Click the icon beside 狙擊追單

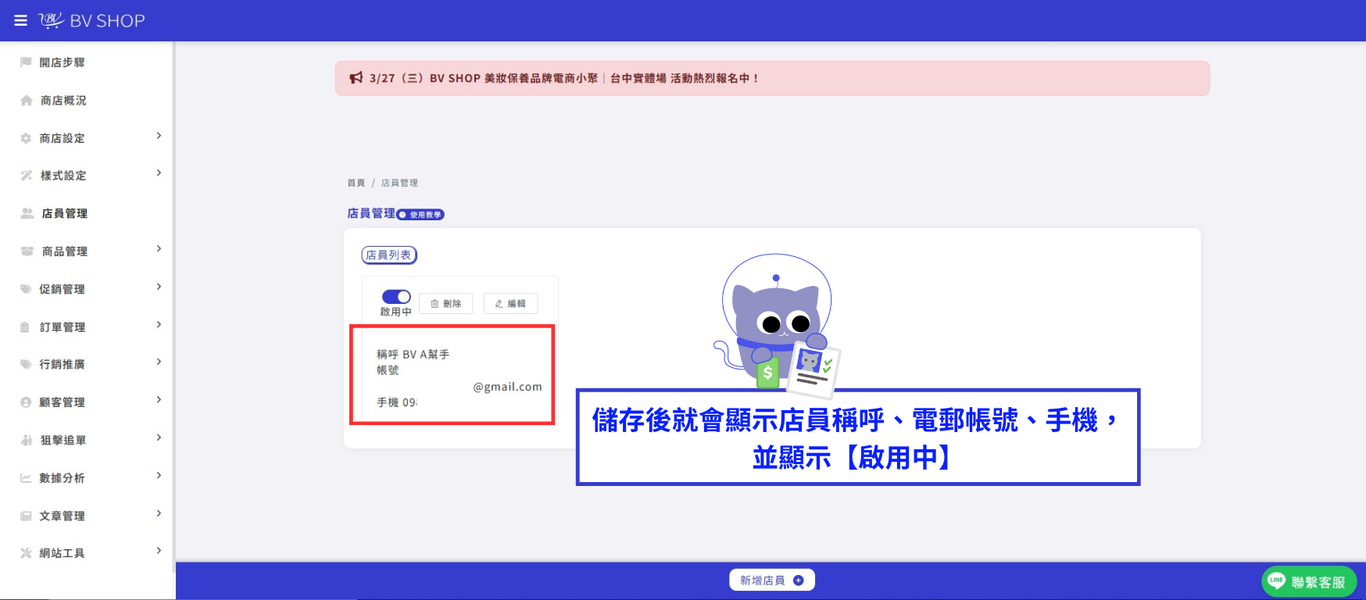coord(26,440)
